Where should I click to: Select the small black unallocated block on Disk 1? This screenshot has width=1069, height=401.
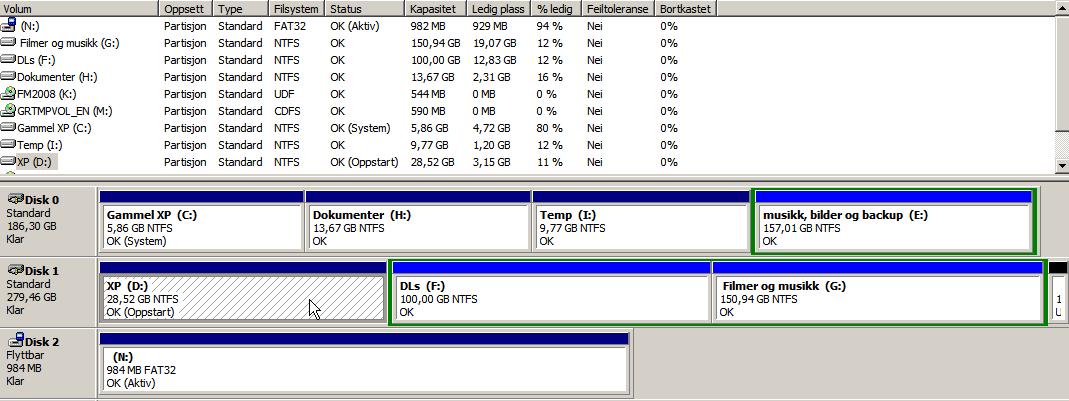click(x=1057, y=292)
